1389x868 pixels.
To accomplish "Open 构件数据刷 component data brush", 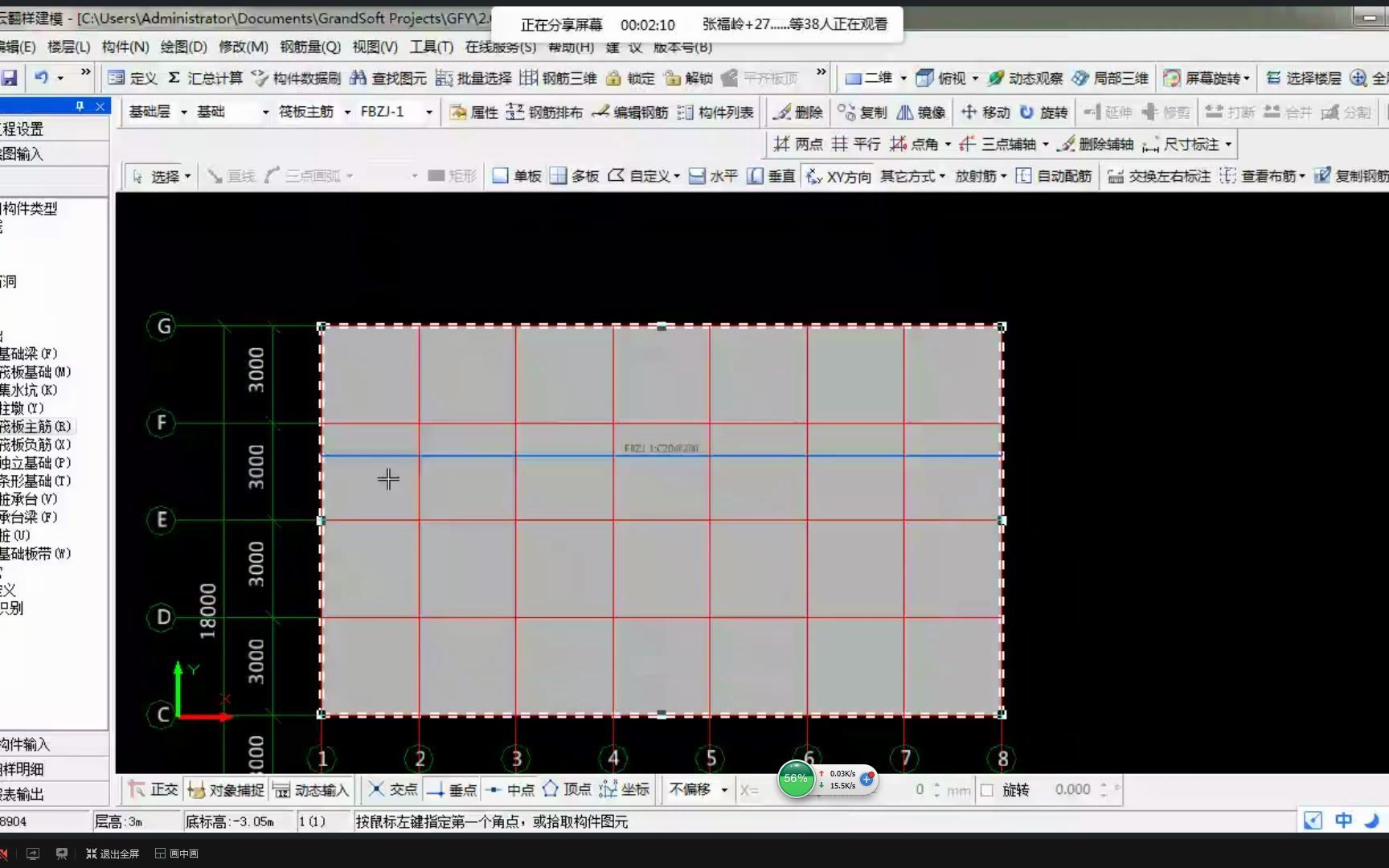I will (x=297, y=78).
